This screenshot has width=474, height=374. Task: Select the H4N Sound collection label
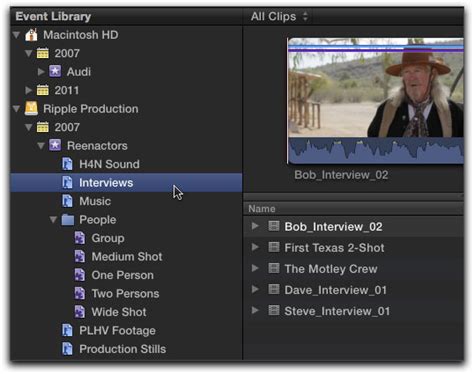click(x=109, y=164)
